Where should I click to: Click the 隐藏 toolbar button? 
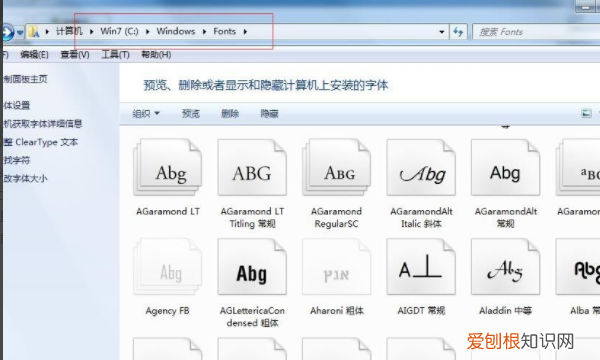tap(269, 114)
